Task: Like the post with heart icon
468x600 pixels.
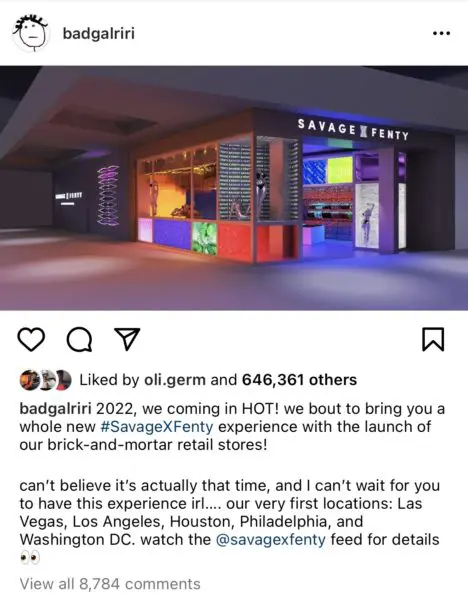Action: point(31,340)
